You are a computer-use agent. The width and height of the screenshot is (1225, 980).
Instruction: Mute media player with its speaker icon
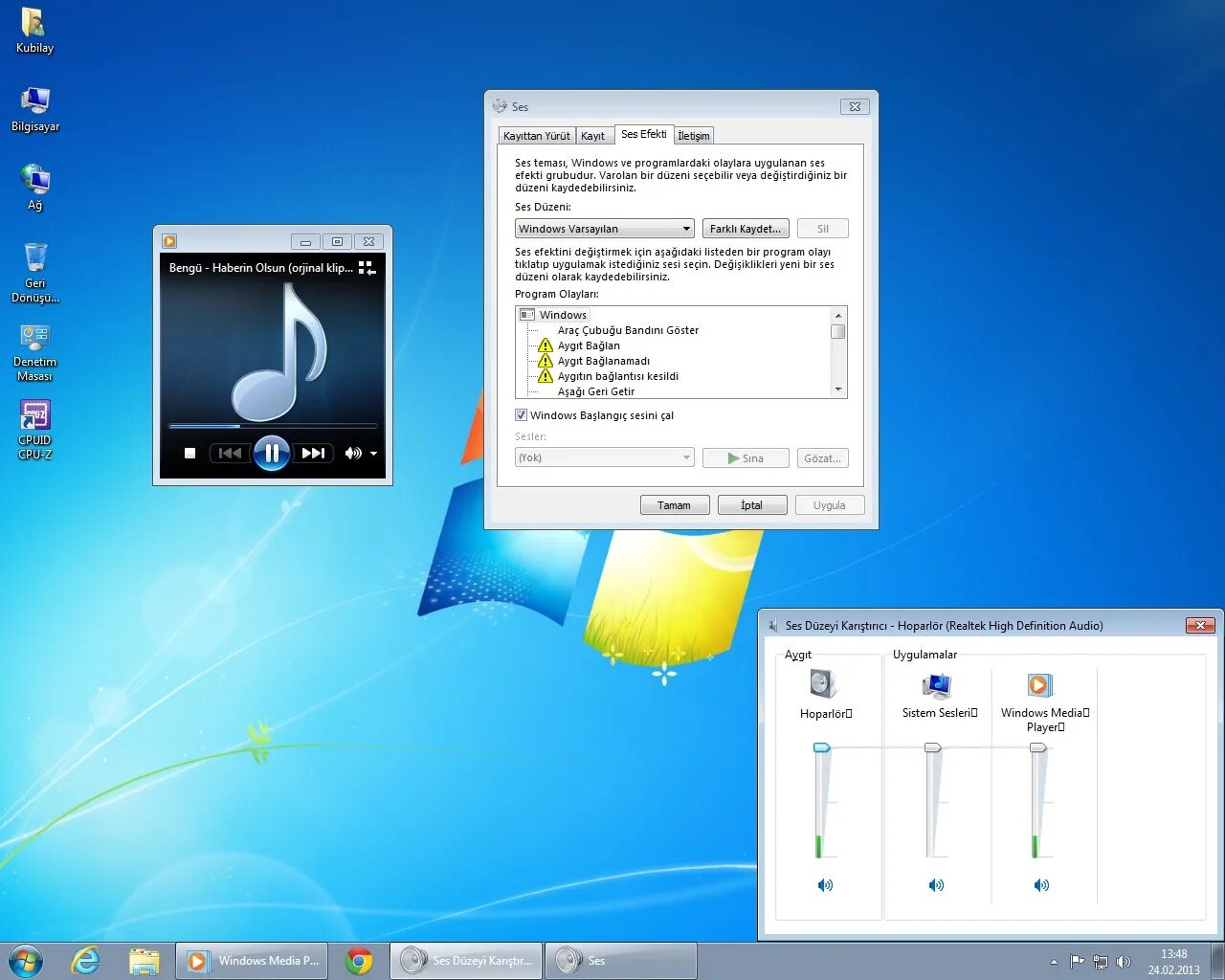tap(353, 454)
